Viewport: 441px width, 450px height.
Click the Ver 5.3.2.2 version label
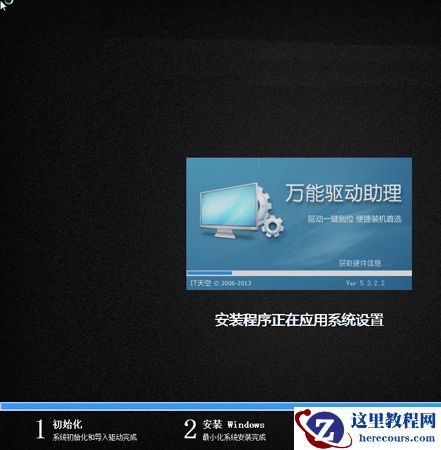tap(365, 283)
